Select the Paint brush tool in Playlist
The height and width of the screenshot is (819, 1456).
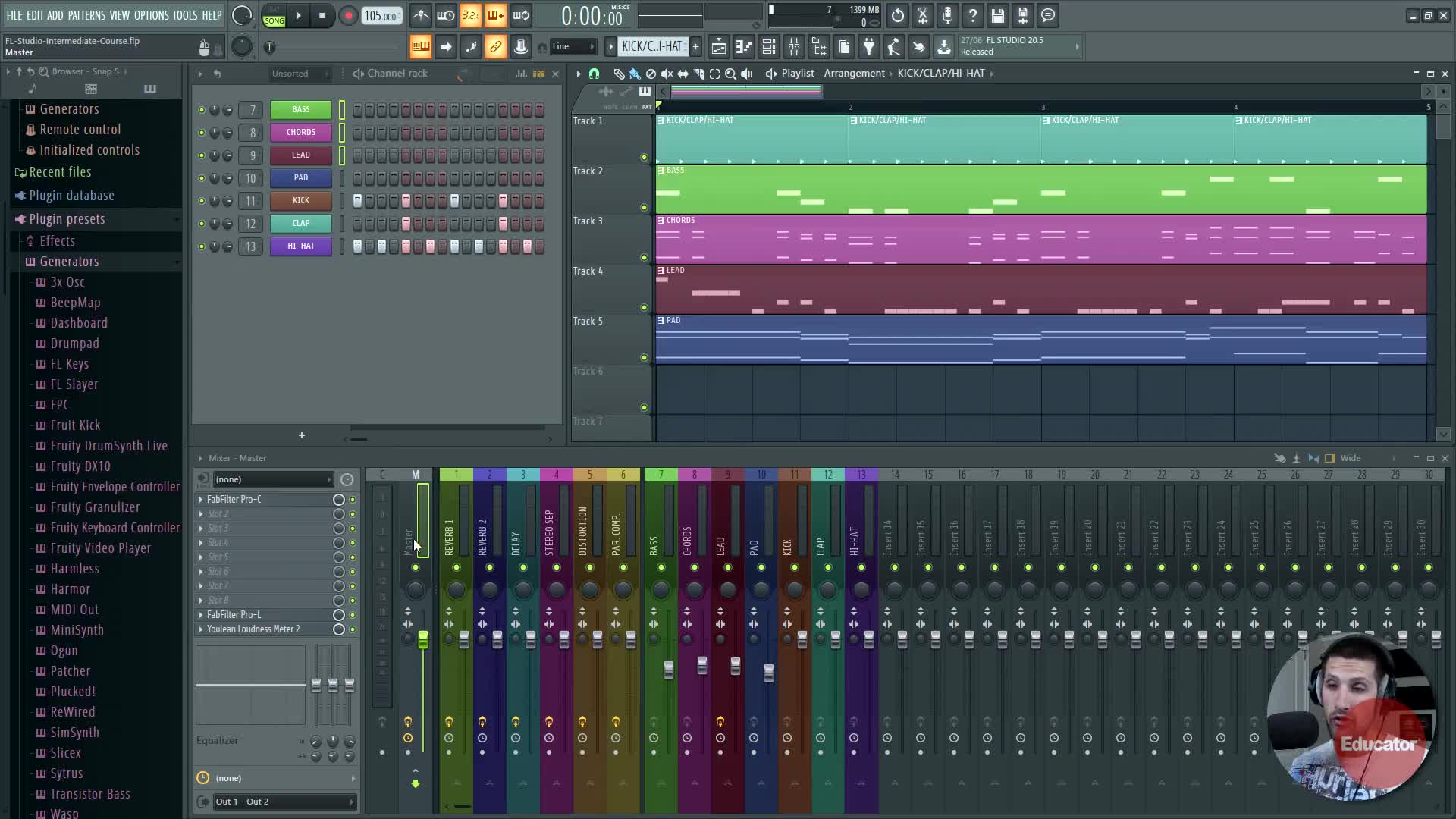[635, 74]
